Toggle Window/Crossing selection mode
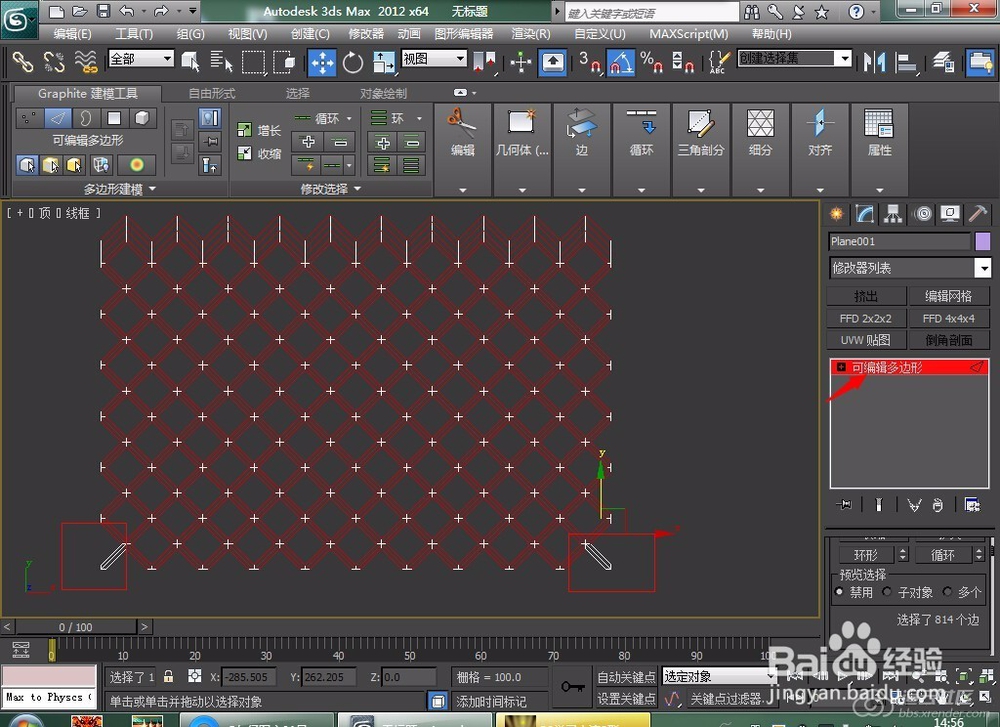This screenshot has width=1000, height=727. (x=284, y=62)
